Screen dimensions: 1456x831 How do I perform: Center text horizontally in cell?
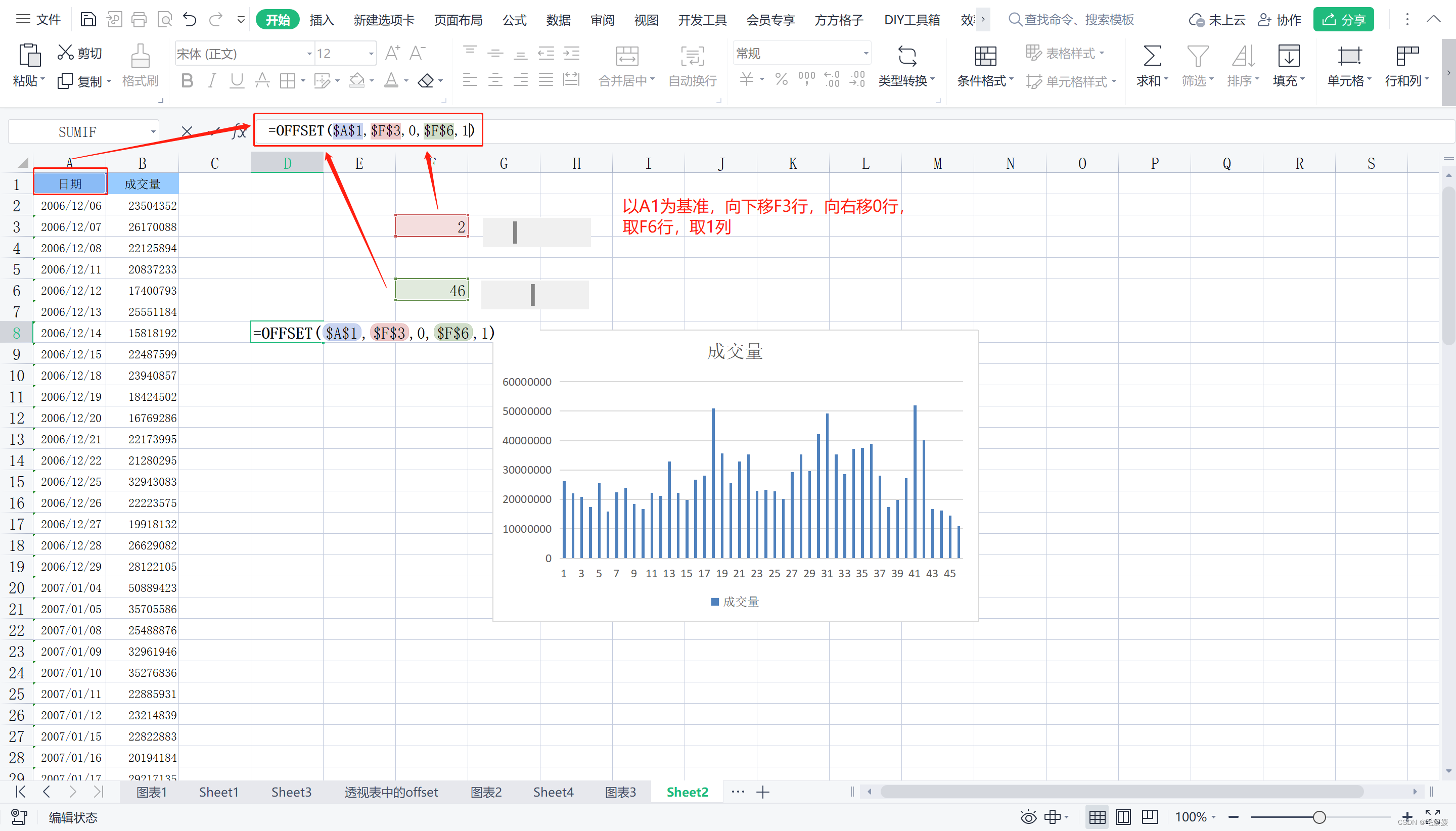point(495,79)
